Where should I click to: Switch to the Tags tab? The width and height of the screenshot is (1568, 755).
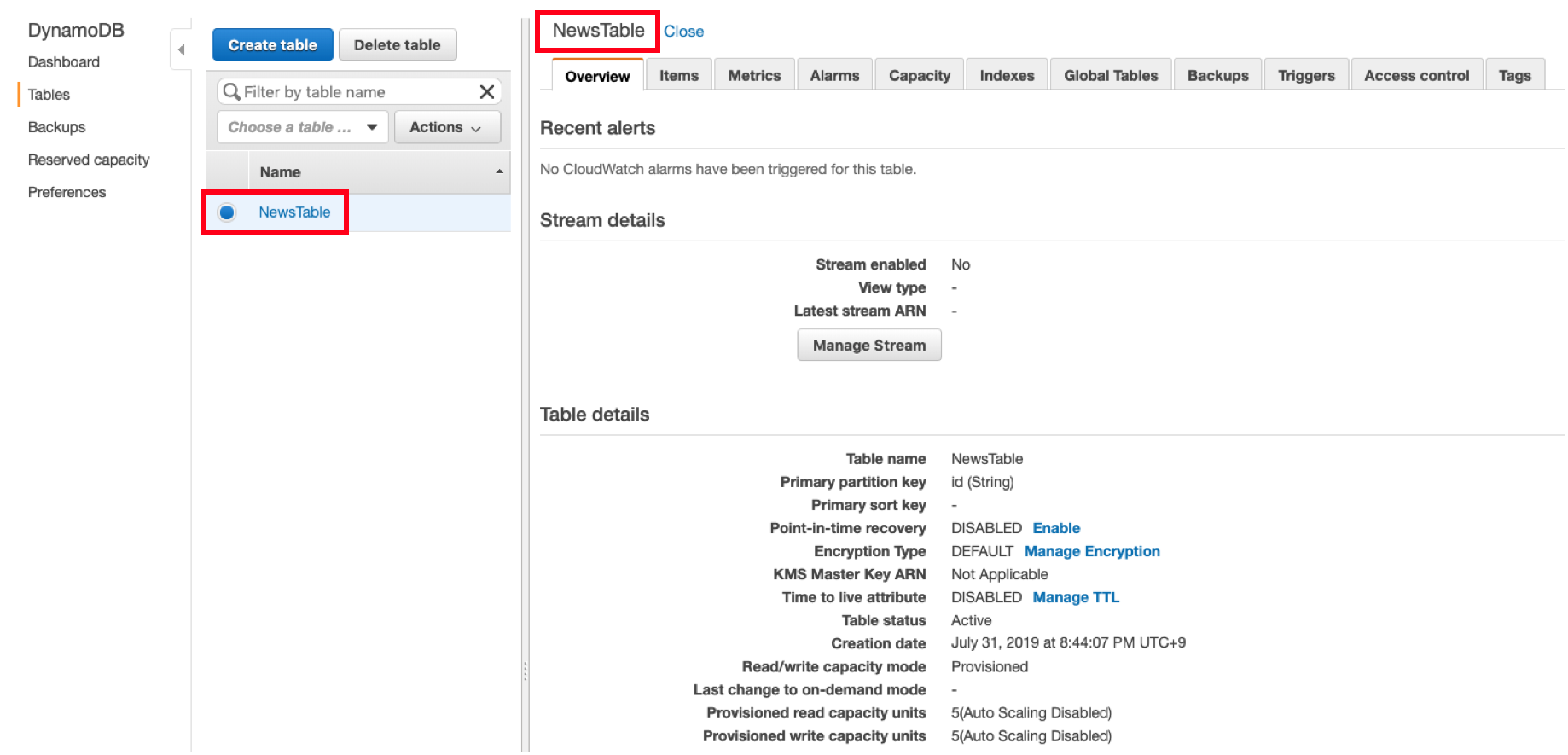[x=1515, y=75]
